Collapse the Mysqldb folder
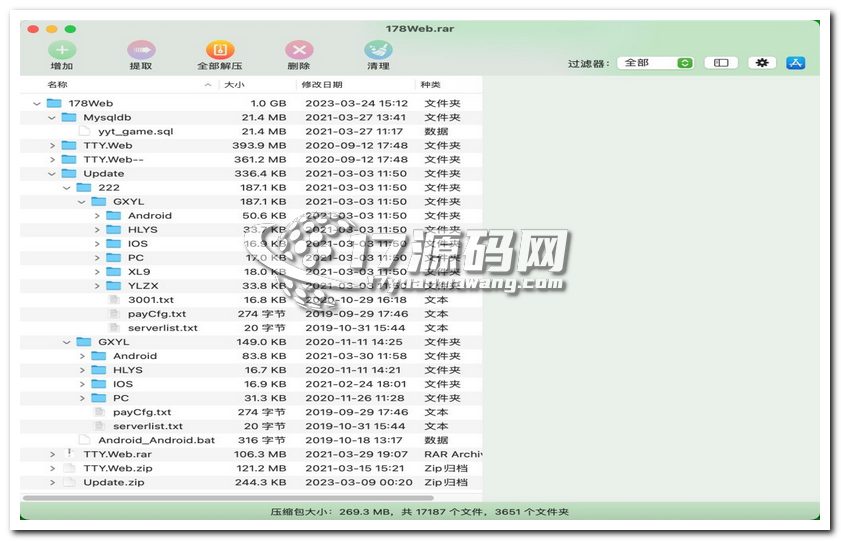This screenshot has height=541, width=841. click(x=52, y=117)
